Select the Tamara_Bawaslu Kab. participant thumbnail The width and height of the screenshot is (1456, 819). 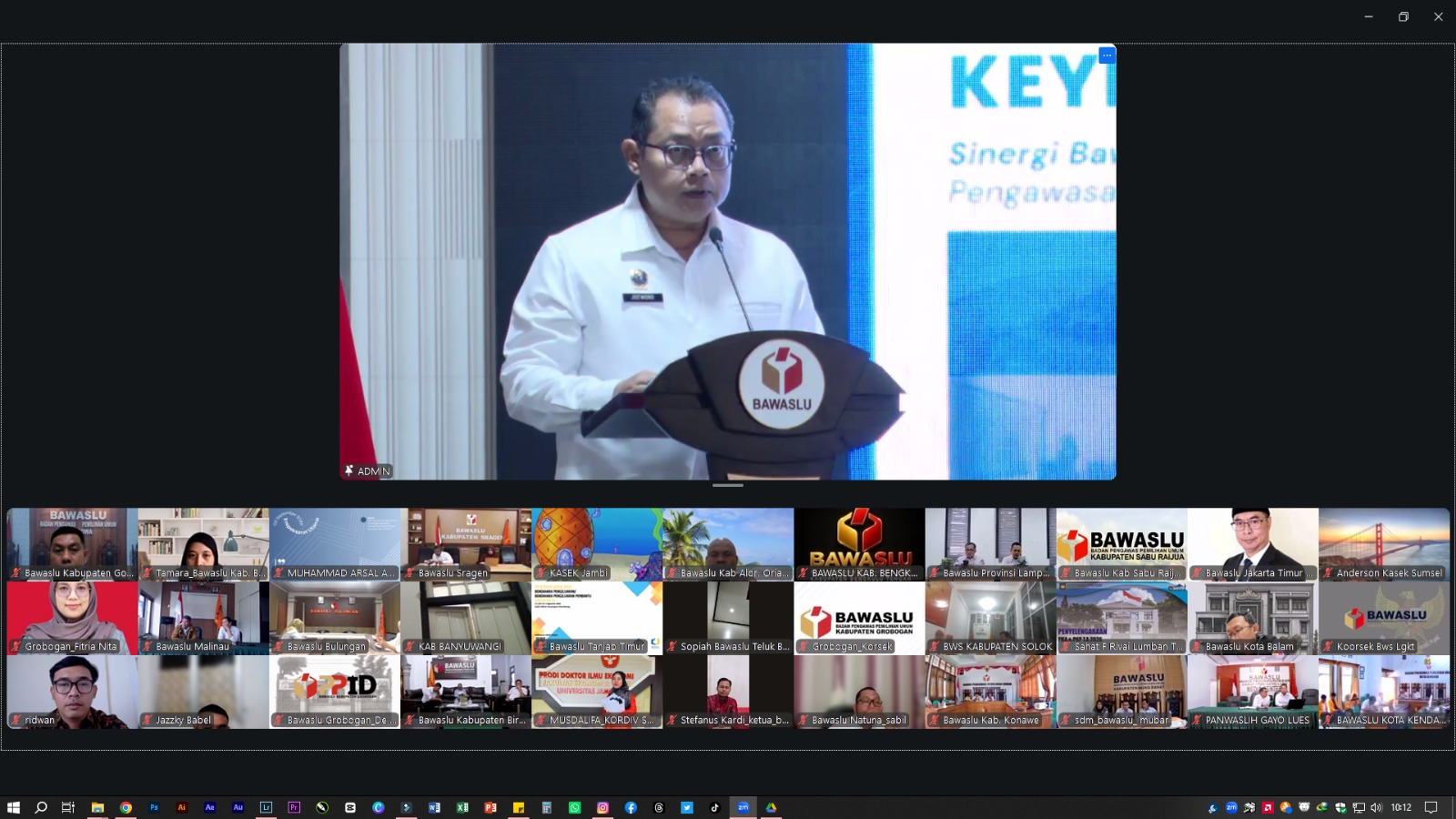coord(204,544)
